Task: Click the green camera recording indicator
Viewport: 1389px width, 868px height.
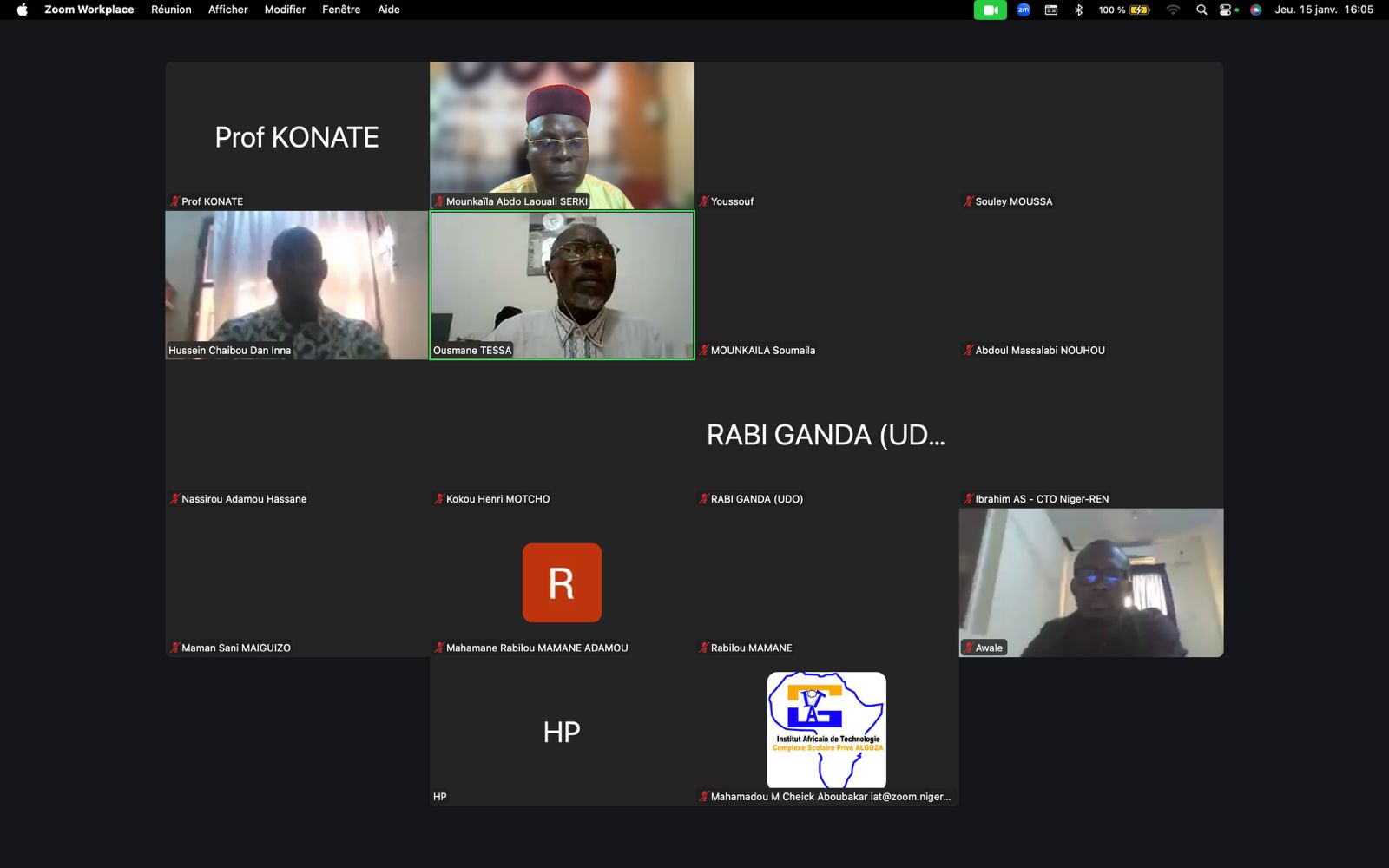Action: point(990,10)
